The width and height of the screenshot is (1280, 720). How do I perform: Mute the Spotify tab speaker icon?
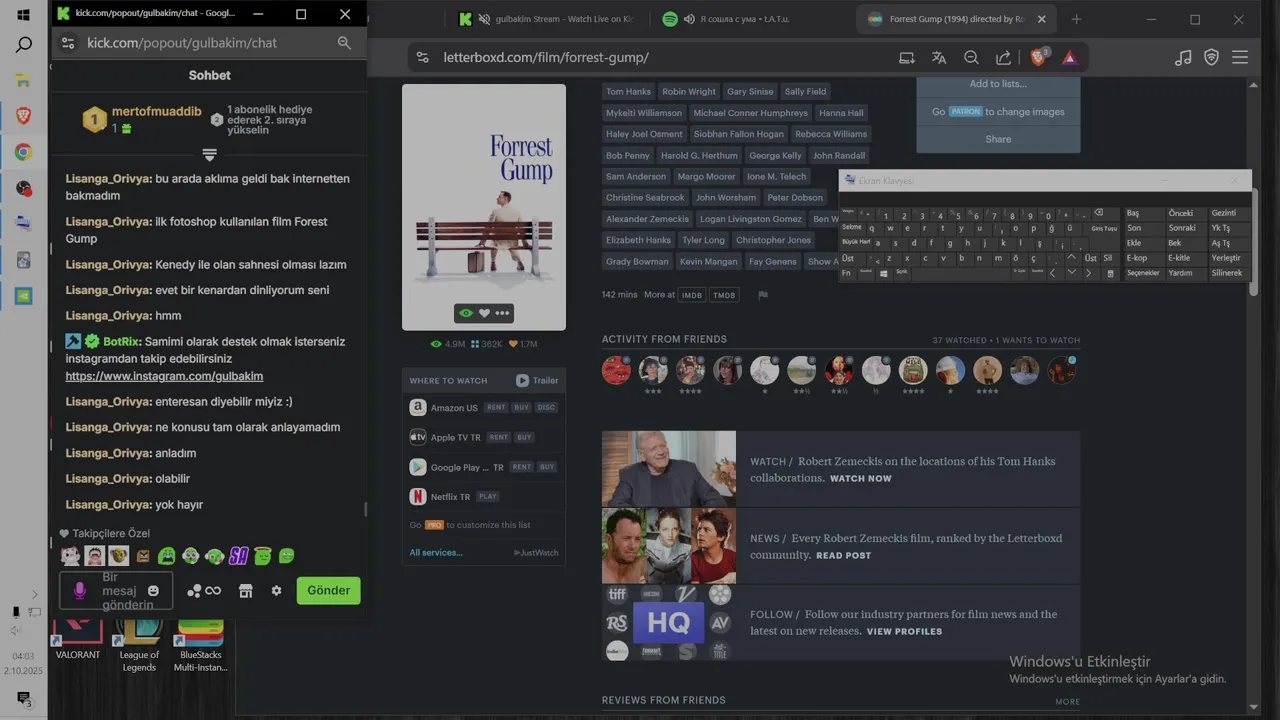point(690,19)
